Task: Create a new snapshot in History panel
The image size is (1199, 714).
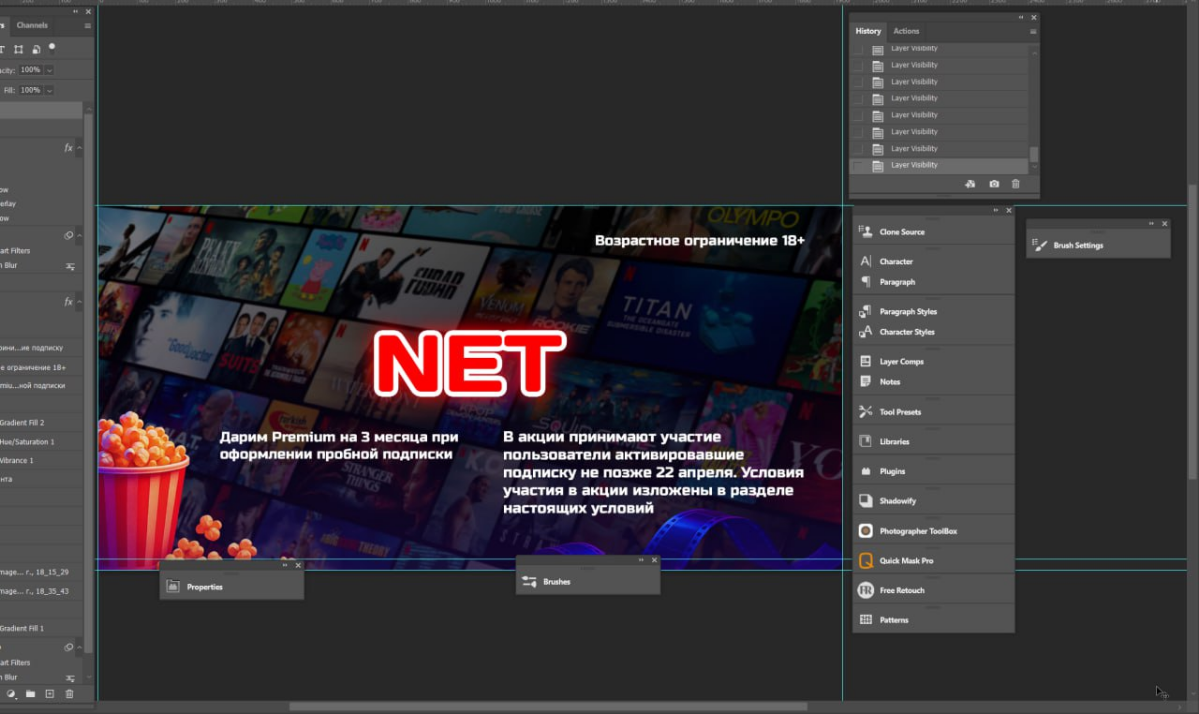Action: click(x=993, y=184)
